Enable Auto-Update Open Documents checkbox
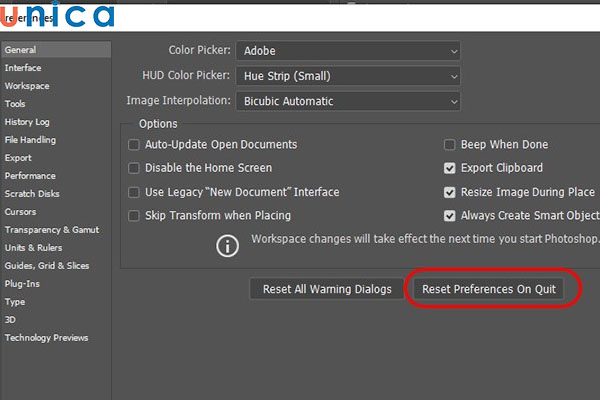Viewport: 600px width, 400px height. click(x=134, y=145)
